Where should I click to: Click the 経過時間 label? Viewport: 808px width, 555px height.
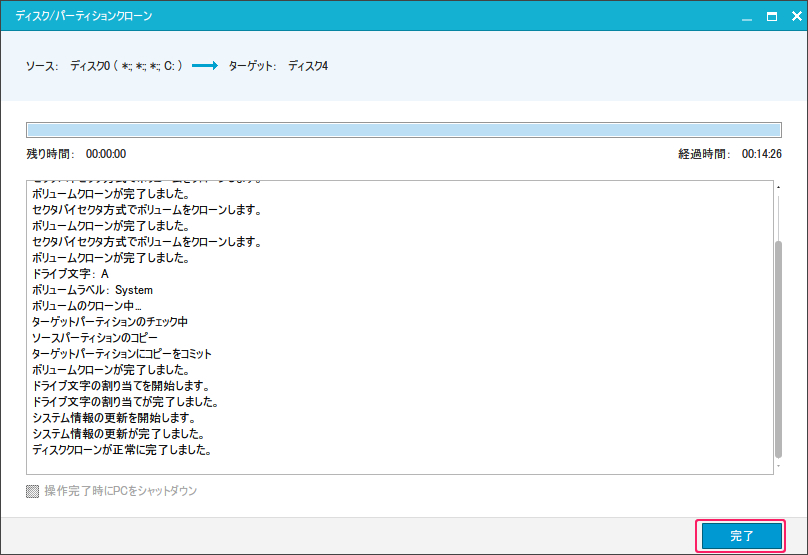click(x=704, y=154)
